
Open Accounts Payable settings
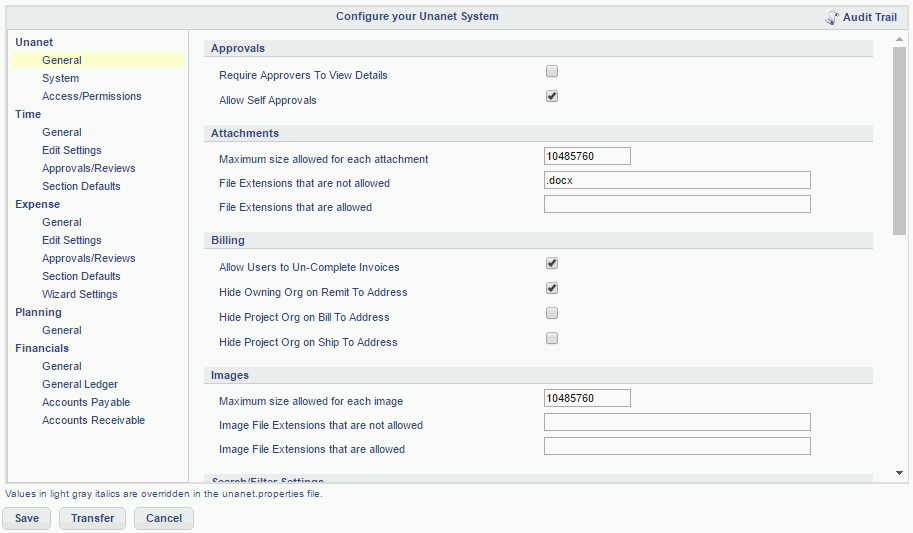pos(86,403)
